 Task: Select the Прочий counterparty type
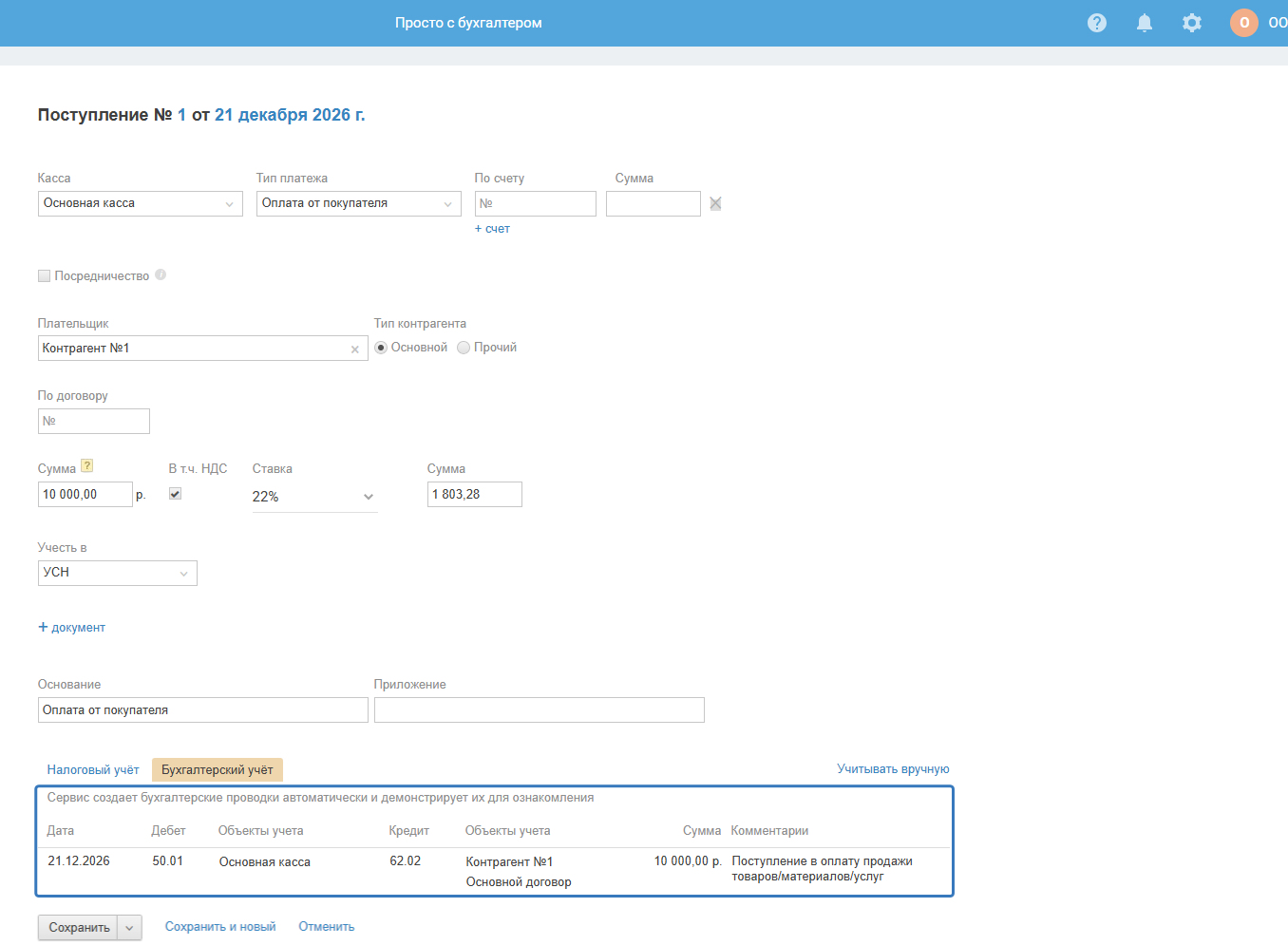pyautogui.click(x=464, y=348)
